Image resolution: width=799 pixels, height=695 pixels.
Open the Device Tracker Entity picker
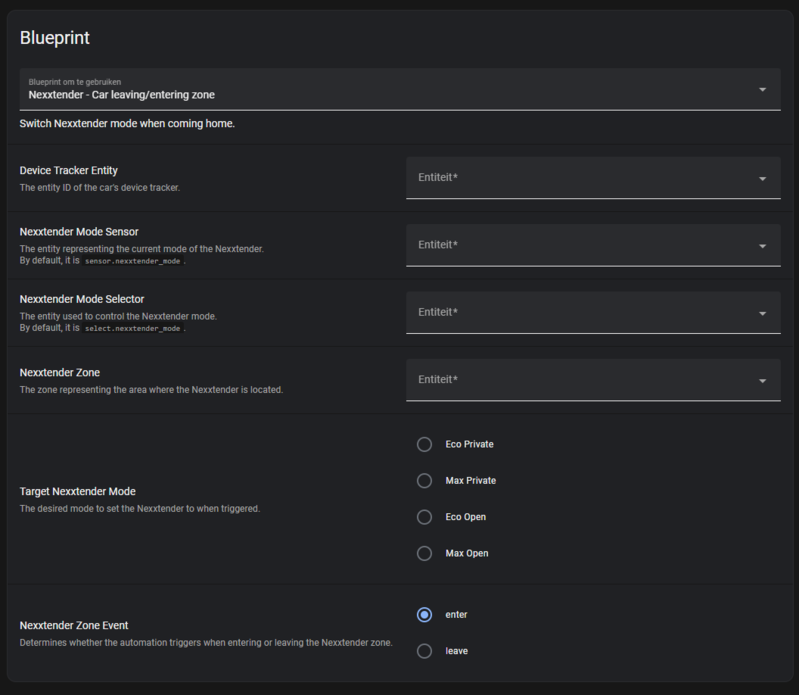click(593, 178)
